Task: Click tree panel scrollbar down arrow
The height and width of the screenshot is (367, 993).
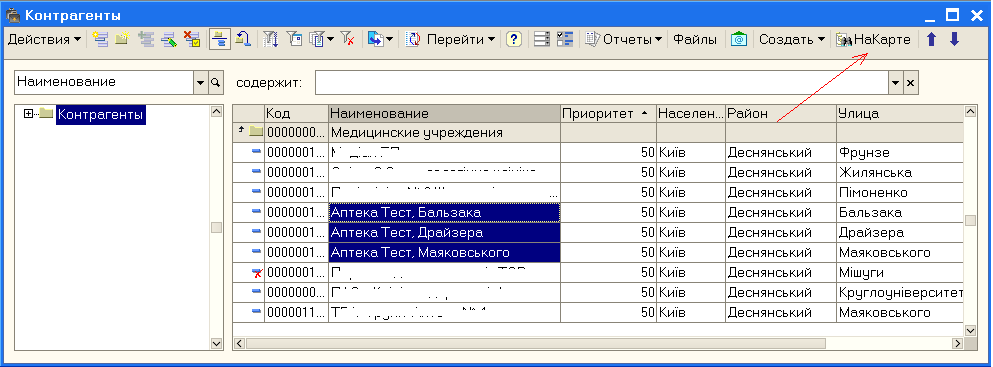Action: point(217,344)
